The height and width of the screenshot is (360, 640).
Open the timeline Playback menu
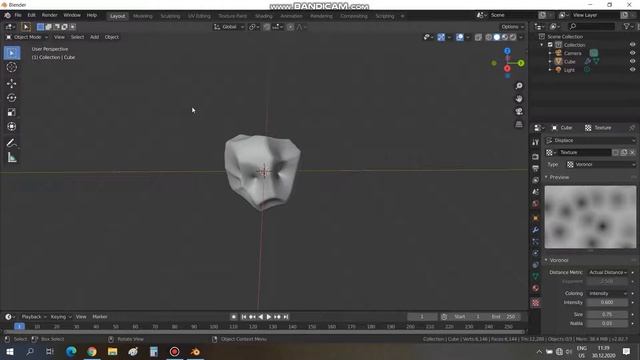tap(34, 317)
